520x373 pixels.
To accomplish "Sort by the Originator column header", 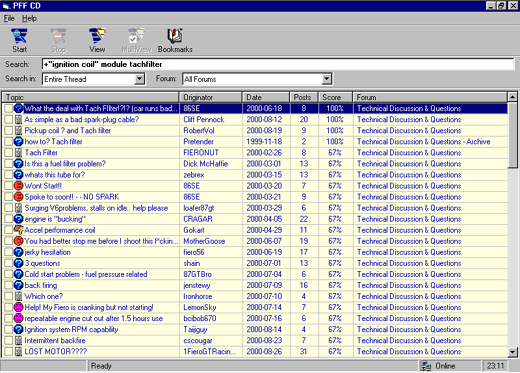I will pos(211,97).
